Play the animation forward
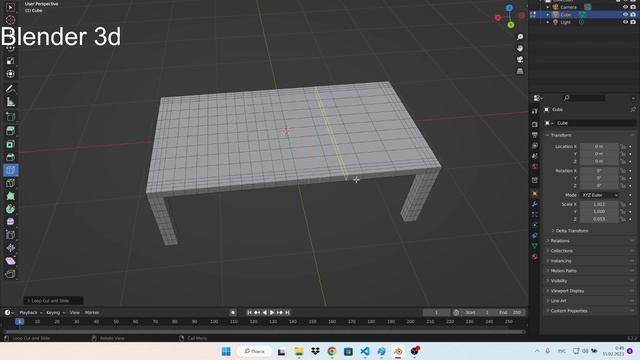 point(272,313)
